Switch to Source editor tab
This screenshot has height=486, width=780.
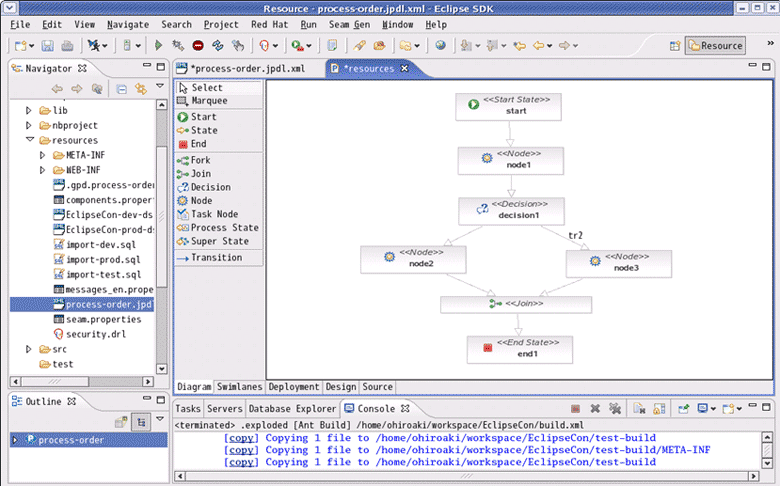(378, 387)
